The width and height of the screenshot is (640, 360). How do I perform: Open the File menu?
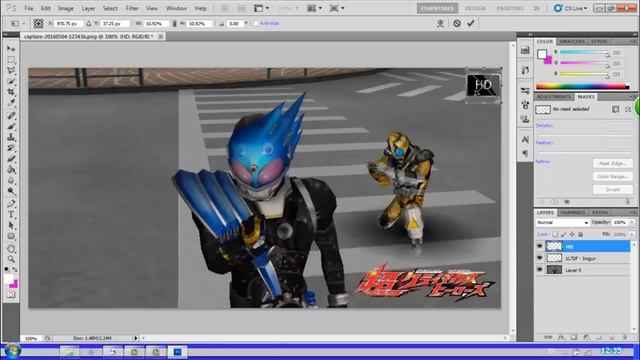(x=29, y=8)
